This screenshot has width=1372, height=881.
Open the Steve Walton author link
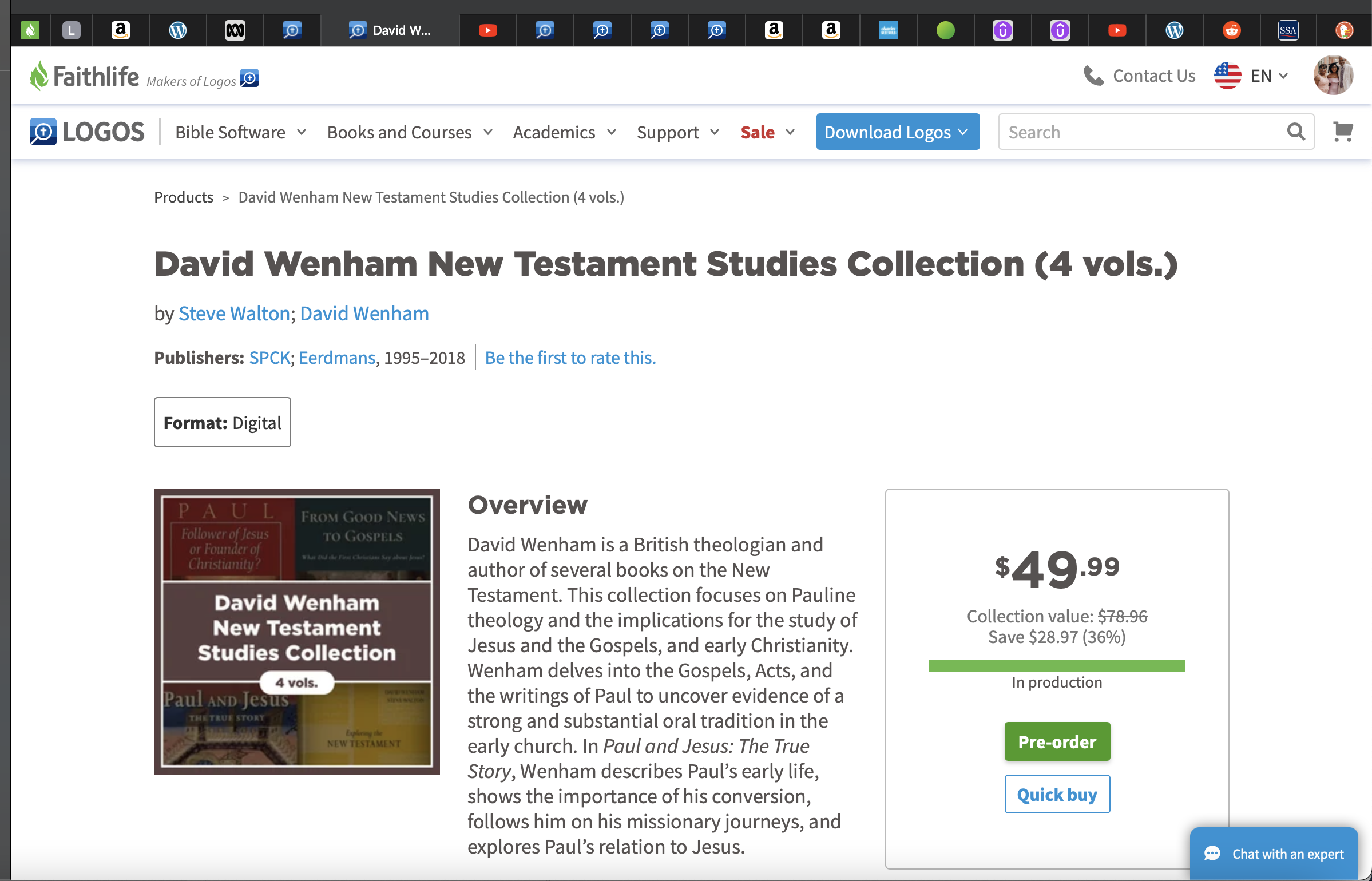point(234,313)
